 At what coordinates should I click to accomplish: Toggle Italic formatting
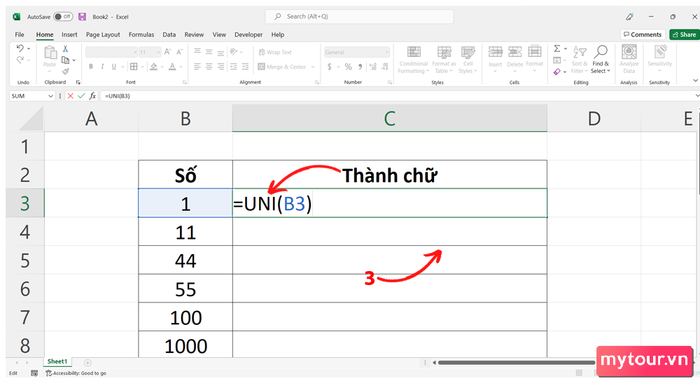102,67
